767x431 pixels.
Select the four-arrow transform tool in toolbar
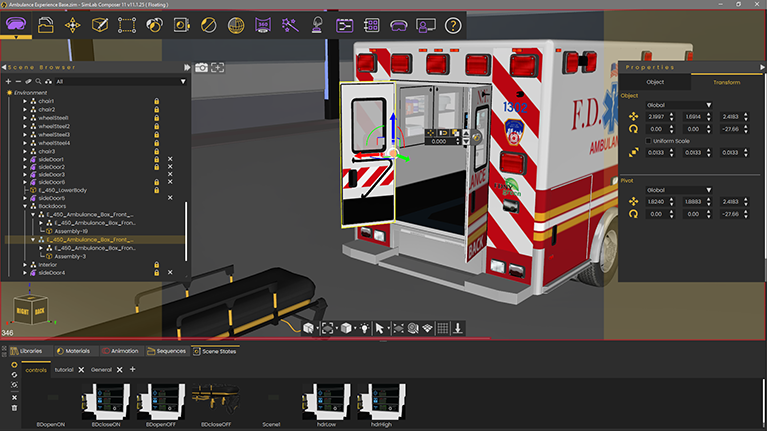72,25
